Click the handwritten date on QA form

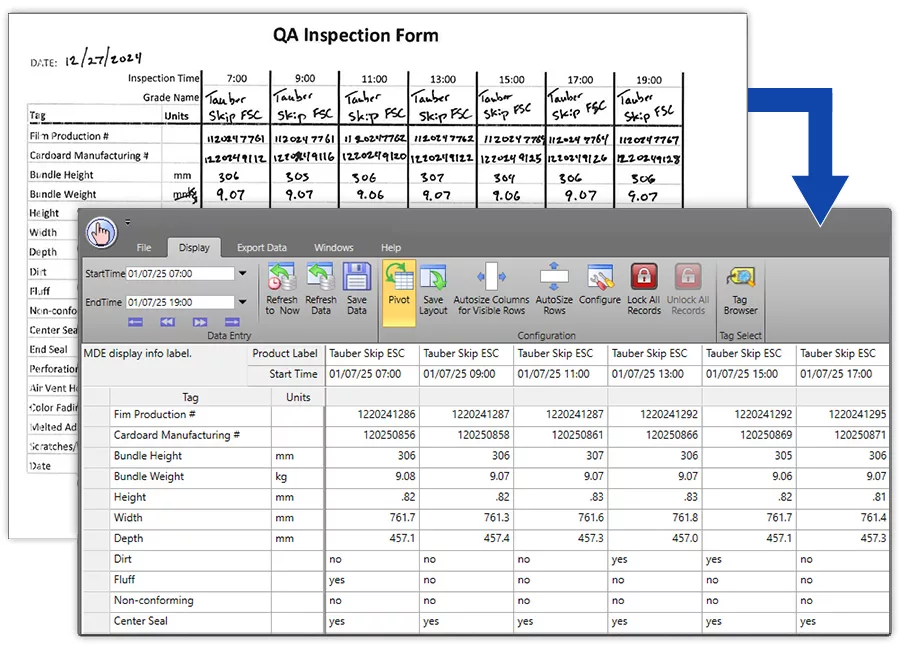103,58
